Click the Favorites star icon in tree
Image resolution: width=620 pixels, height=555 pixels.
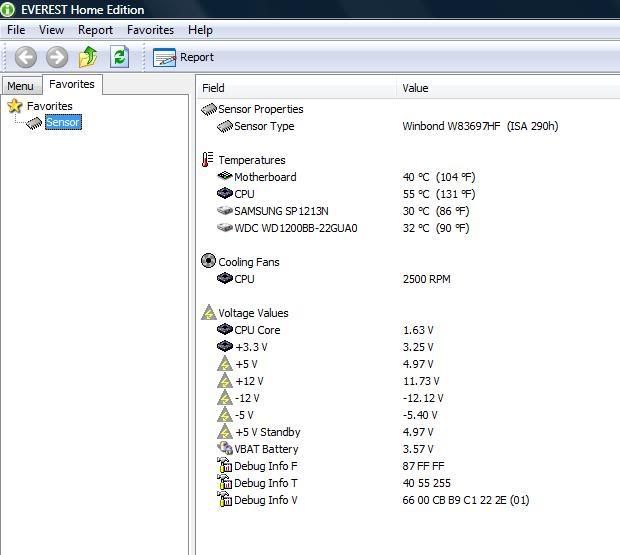(15, 106)
